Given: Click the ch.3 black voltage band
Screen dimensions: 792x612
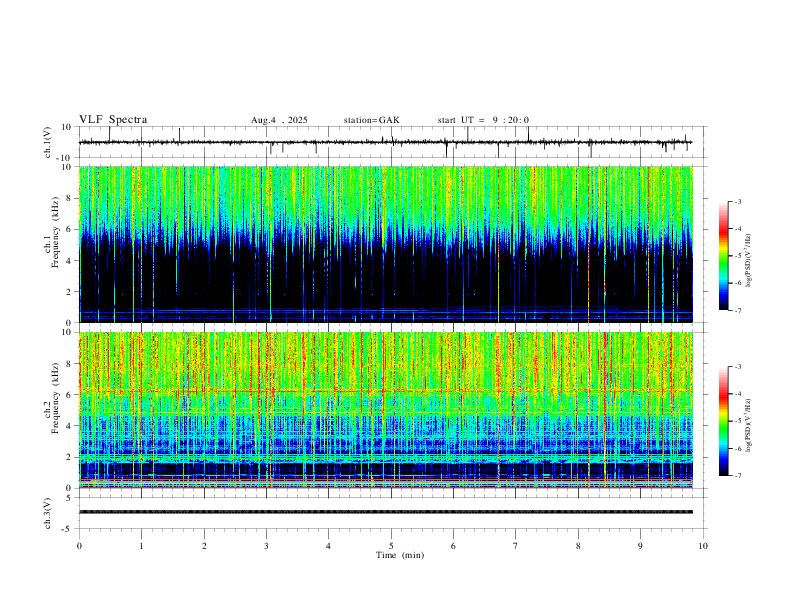Looking at the screenshot, I should tap(386, 512).
